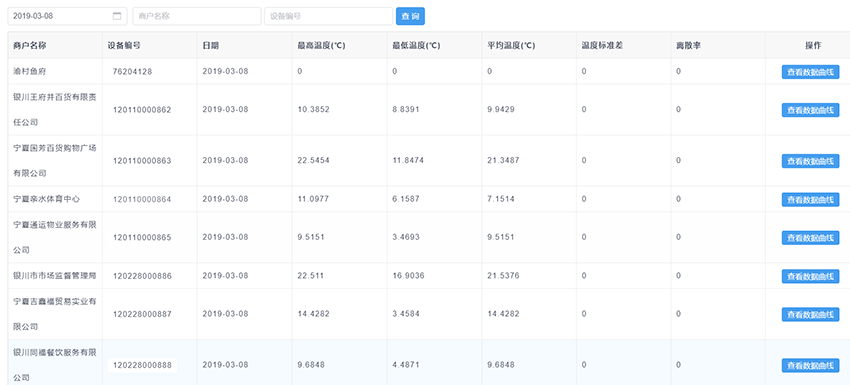Open 查看数据曲线 for device 120110000863
The height and width of the screenshot is (385, 850).
pyautogui.click(x=810, y=161)
